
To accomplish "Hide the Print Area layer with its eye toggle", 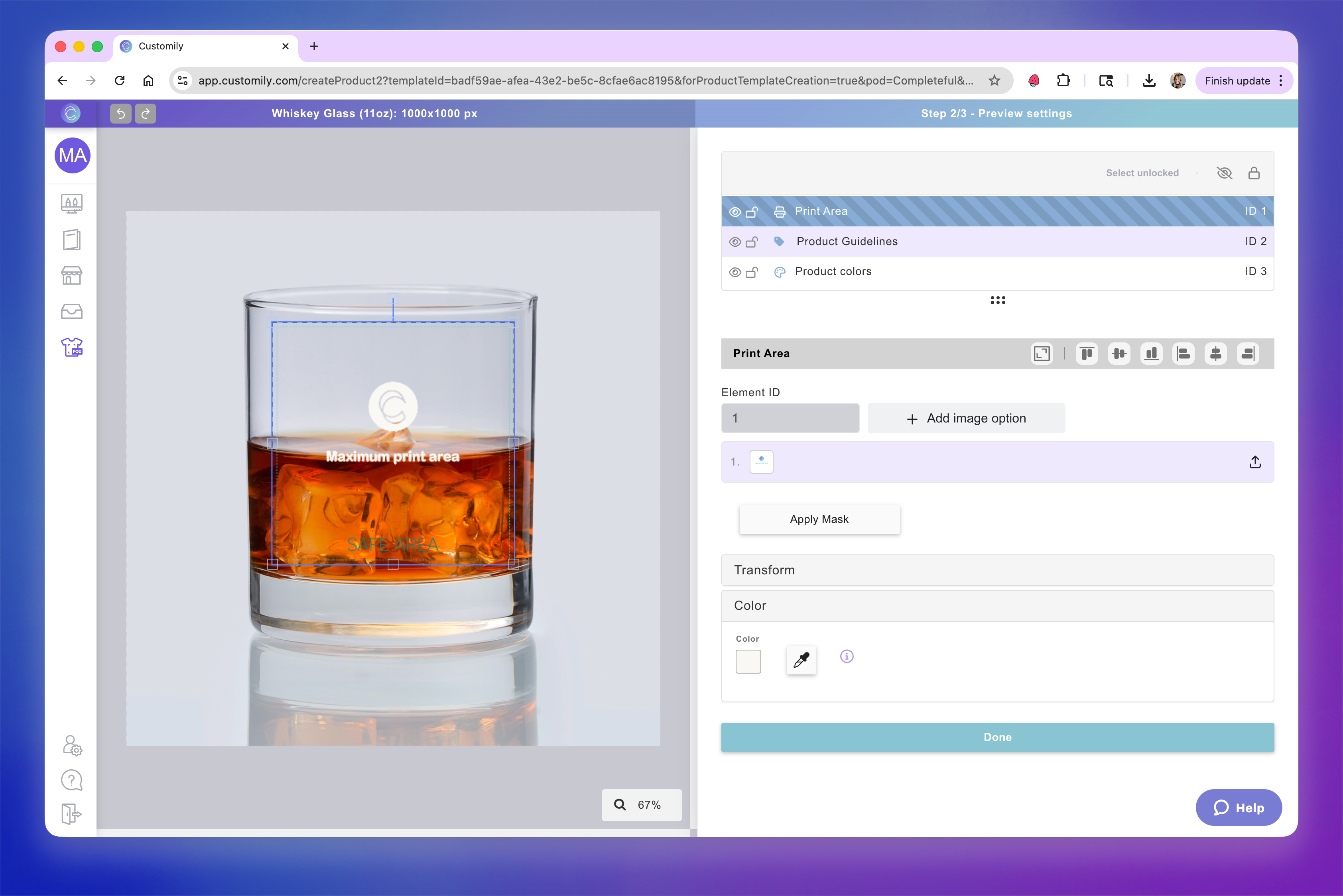I will point(735,211).
